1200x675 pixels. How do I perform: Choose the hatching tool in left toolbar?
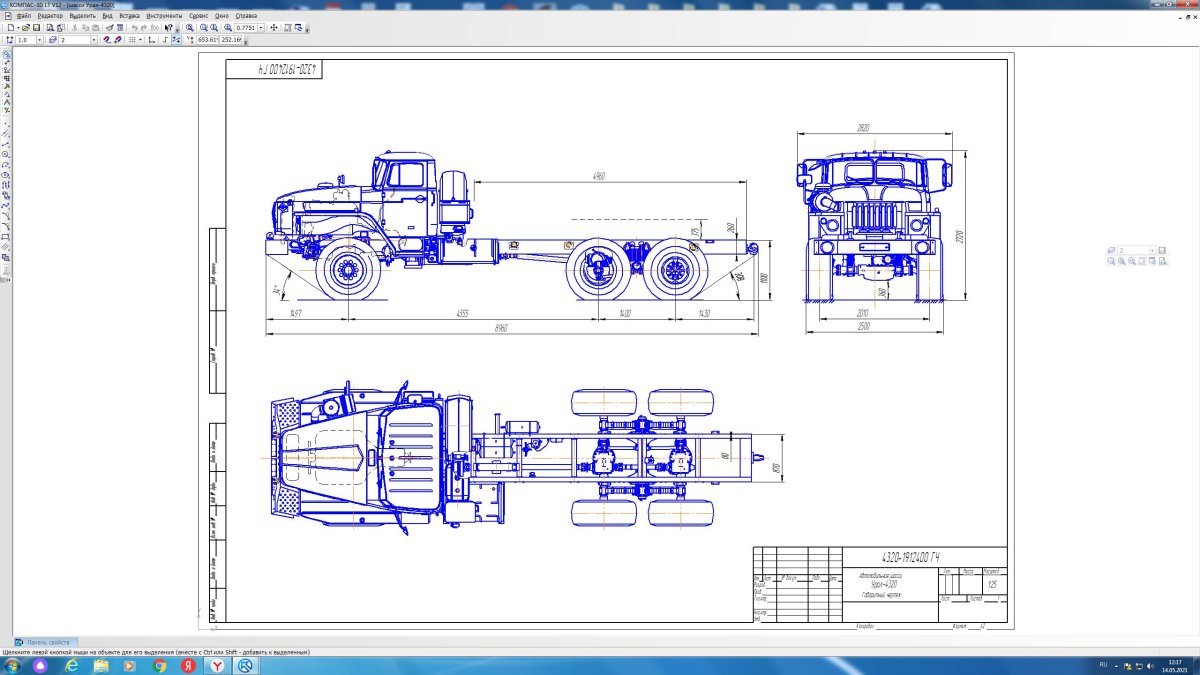click(6, 246)
